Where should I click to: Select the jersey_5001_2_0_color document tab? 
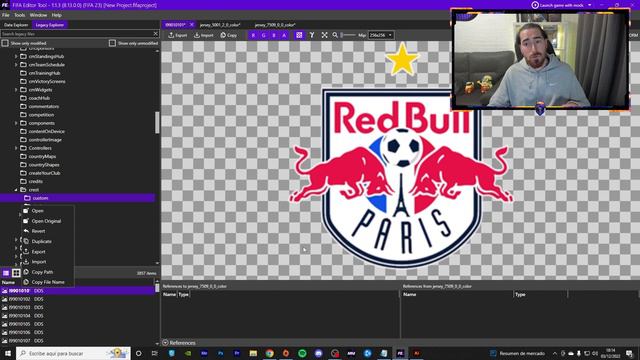click(x=220, y=25)
